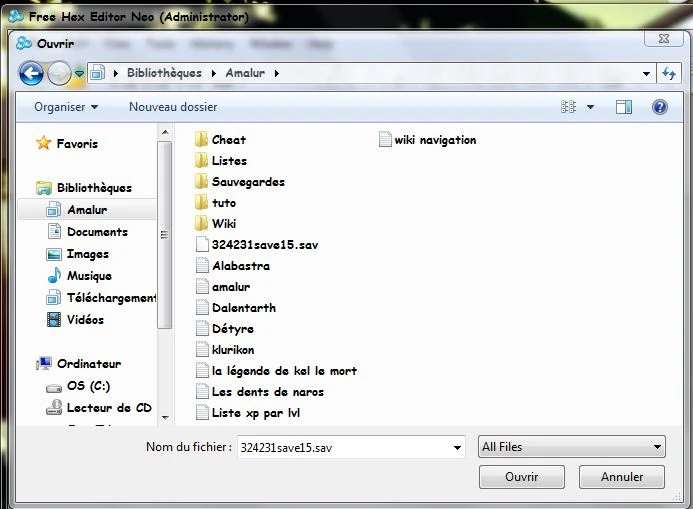Select the Lecteur de CD drive
The image size is (693, 509).
99,407
